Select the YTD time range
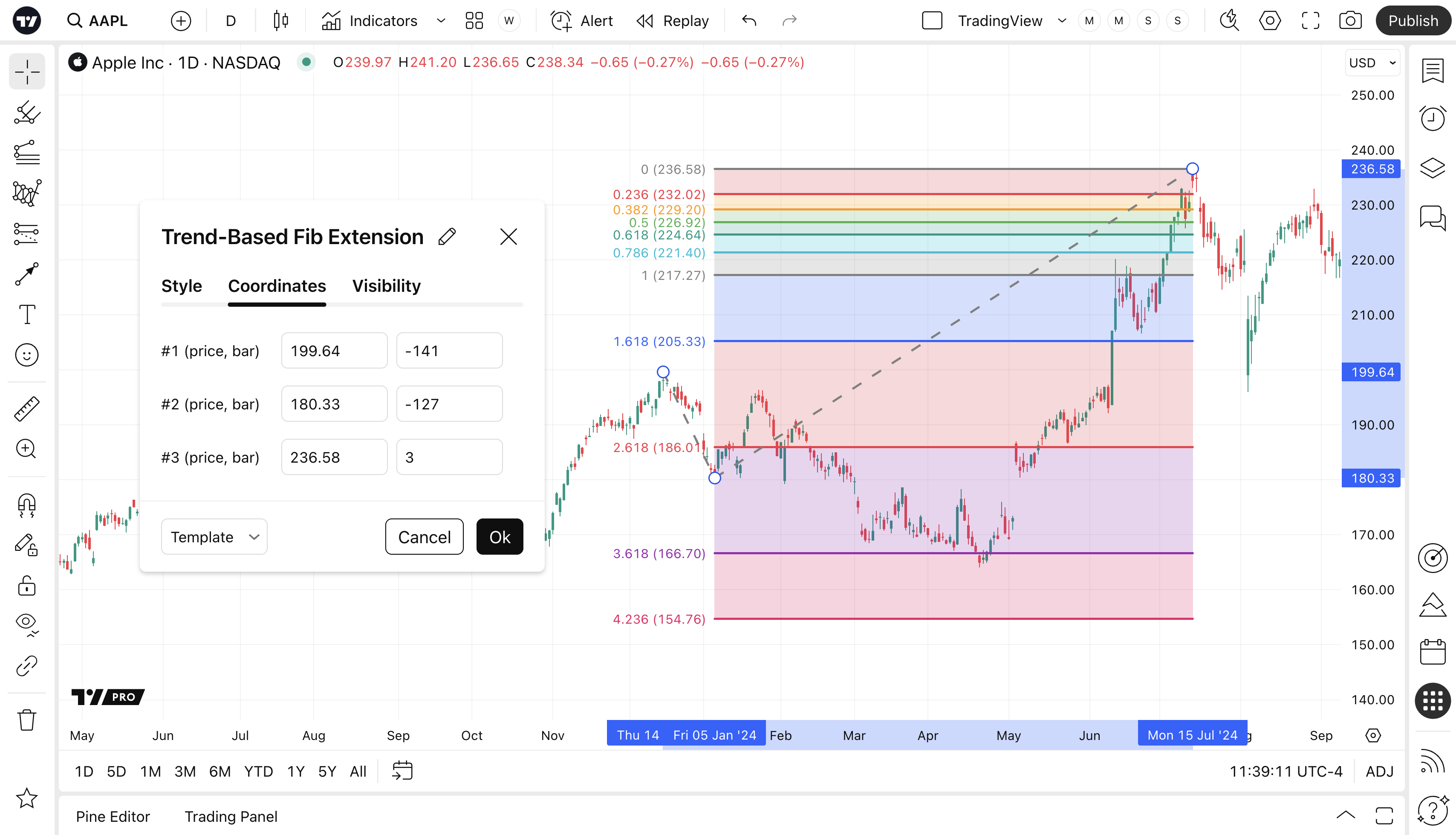 (x=258, y=772)
